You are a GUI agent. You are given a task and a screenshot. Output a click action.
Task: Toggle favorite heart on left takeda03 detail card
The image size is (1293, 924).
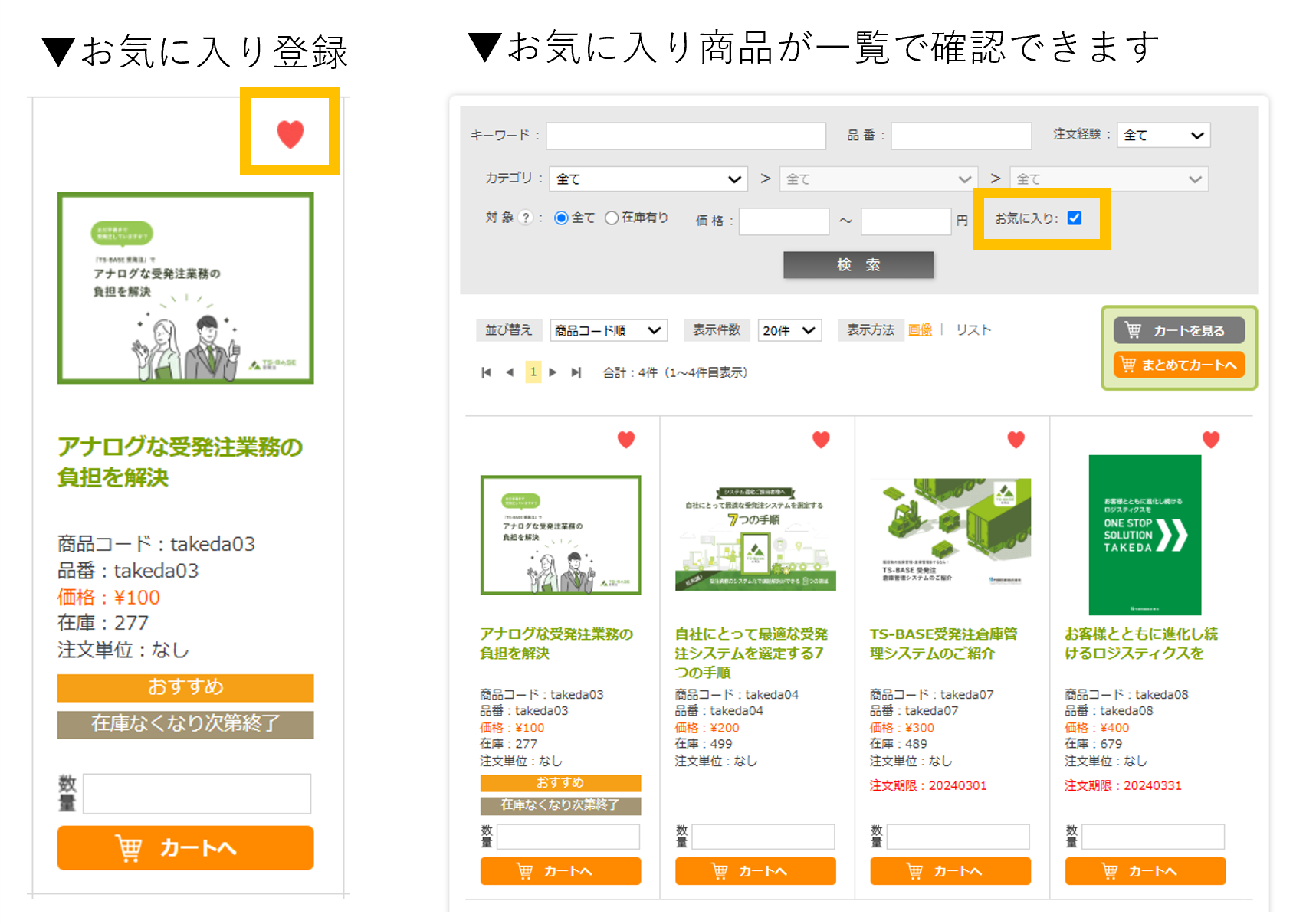[290, 134]
